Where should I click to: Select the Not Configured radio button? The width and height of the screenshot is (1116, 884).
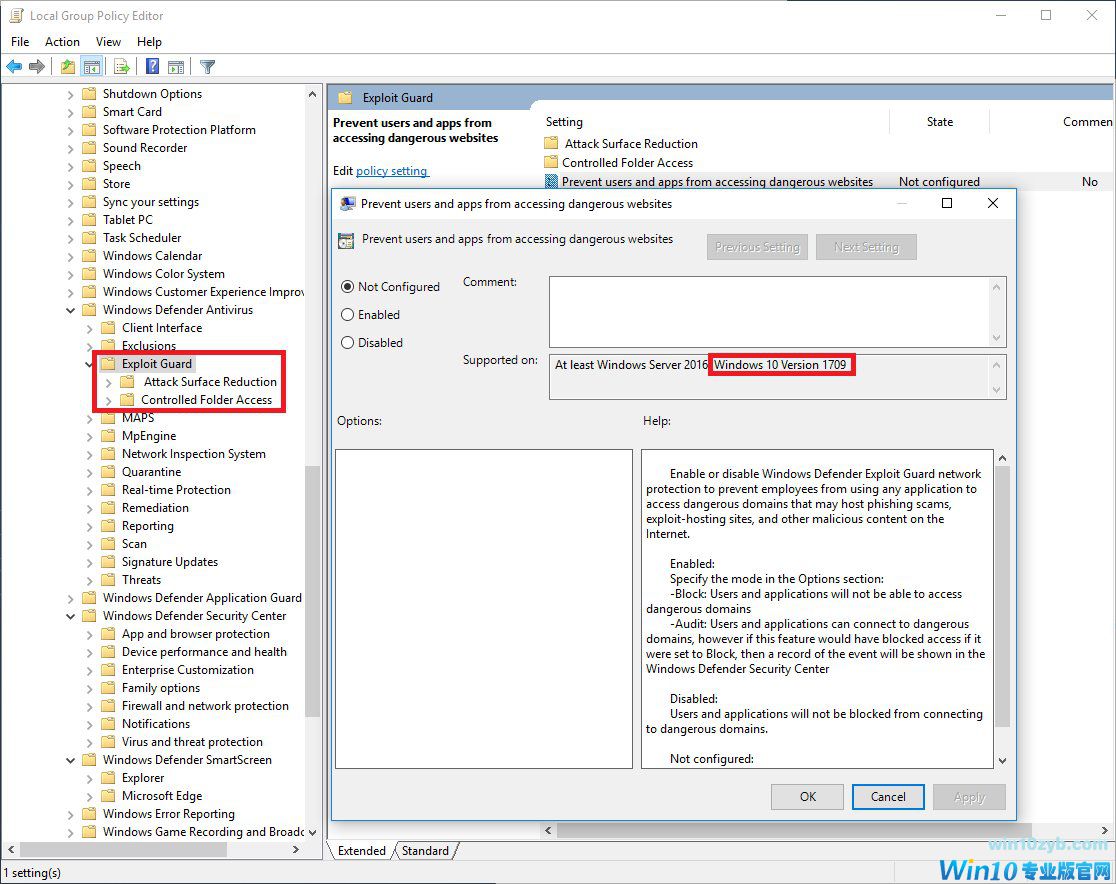click(x=348, y=287)
